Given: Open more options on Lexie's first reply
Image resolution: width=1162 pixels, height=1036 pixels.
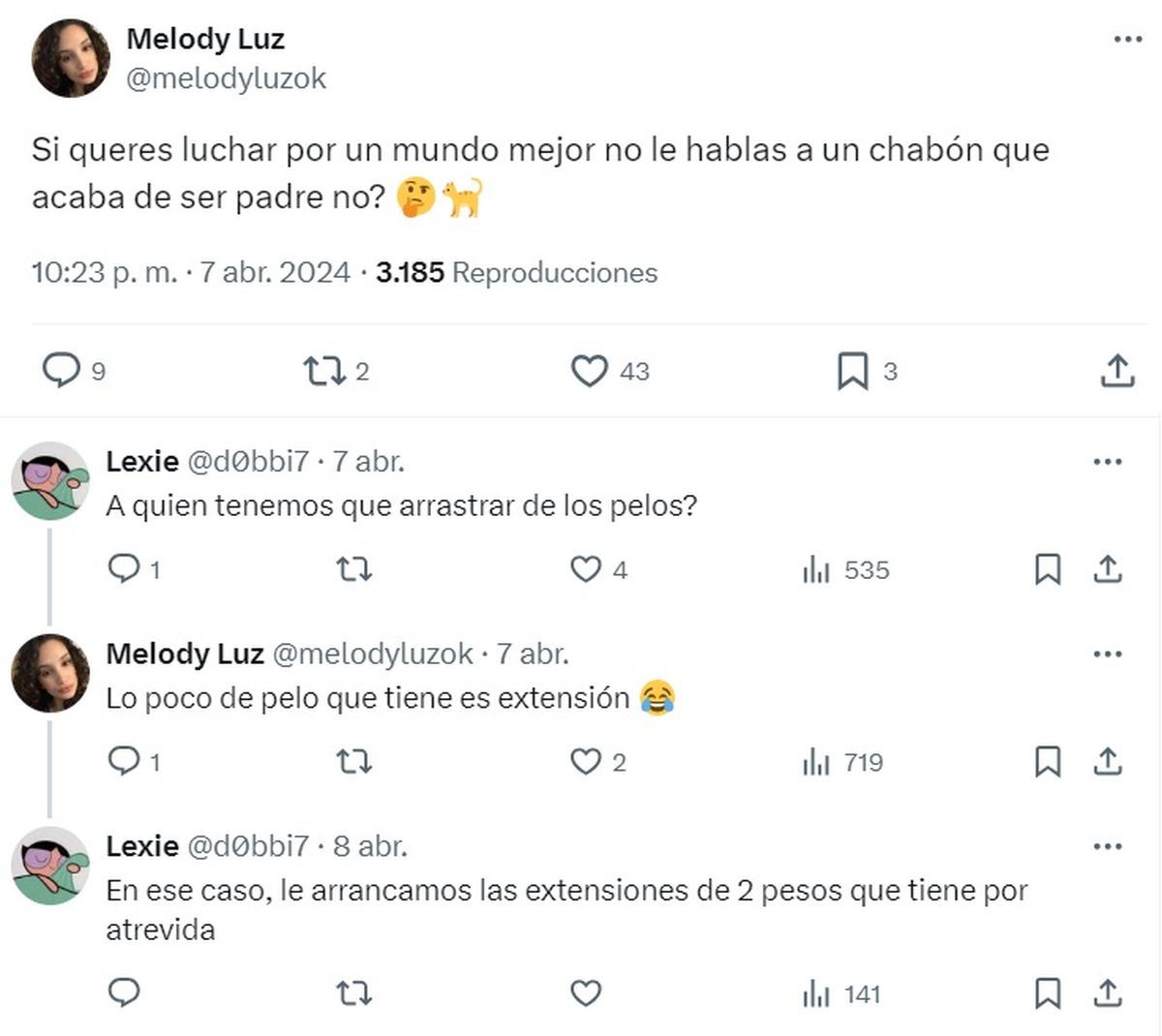Looking at the screenshot, I should [1107, 462].
